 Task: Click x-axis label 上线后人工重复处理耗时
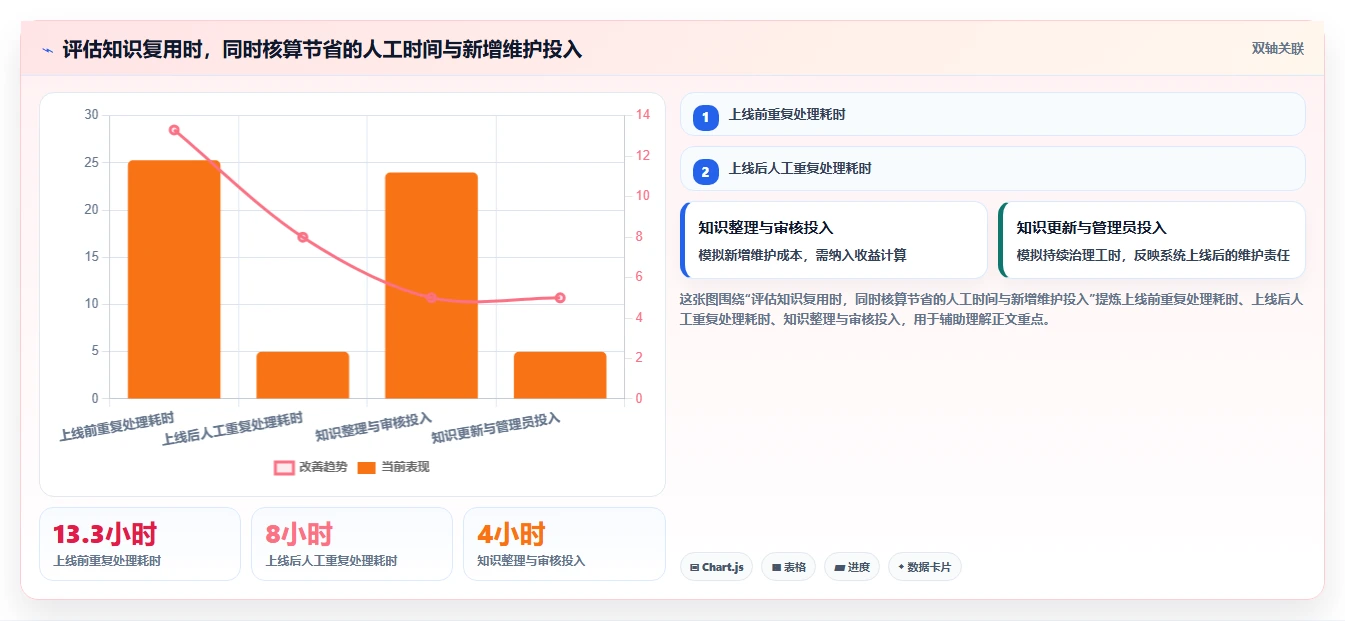point(232,429)
